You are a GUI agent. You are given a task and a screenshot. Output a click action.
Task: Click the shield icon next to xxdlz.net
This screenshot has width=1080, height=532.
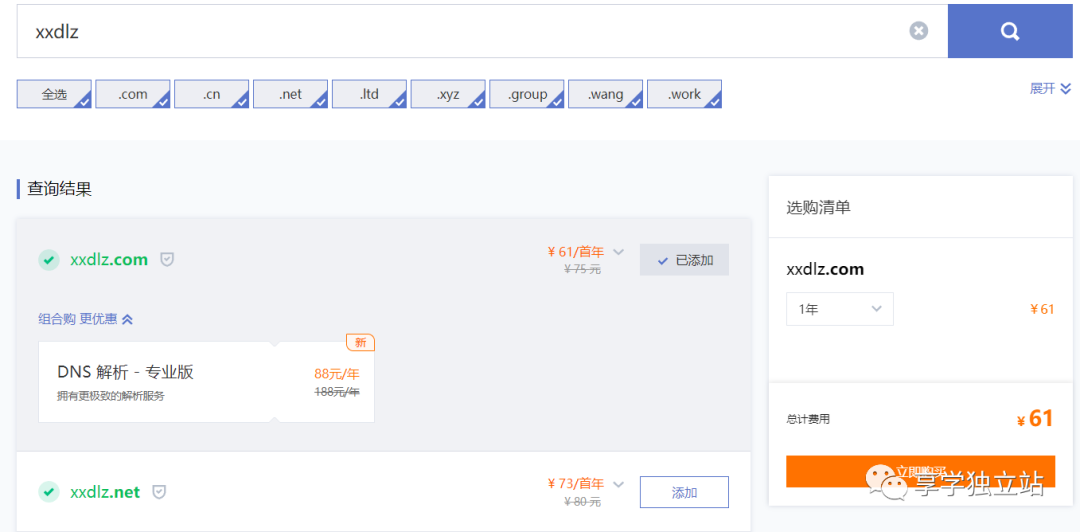tap(159, 492)
